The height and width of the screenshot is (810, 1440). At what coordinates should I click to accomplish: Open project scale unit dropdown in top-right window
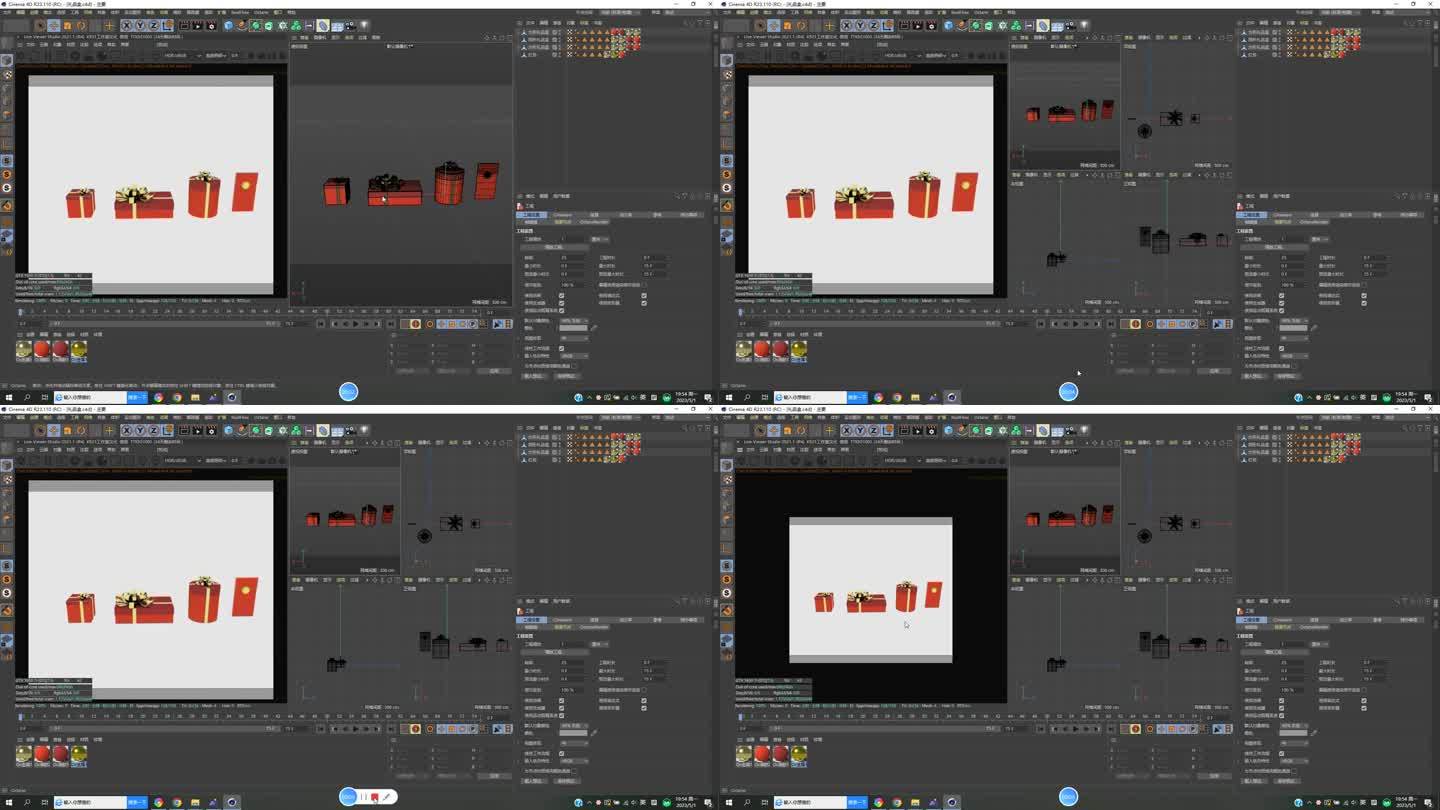point(1320,239)
